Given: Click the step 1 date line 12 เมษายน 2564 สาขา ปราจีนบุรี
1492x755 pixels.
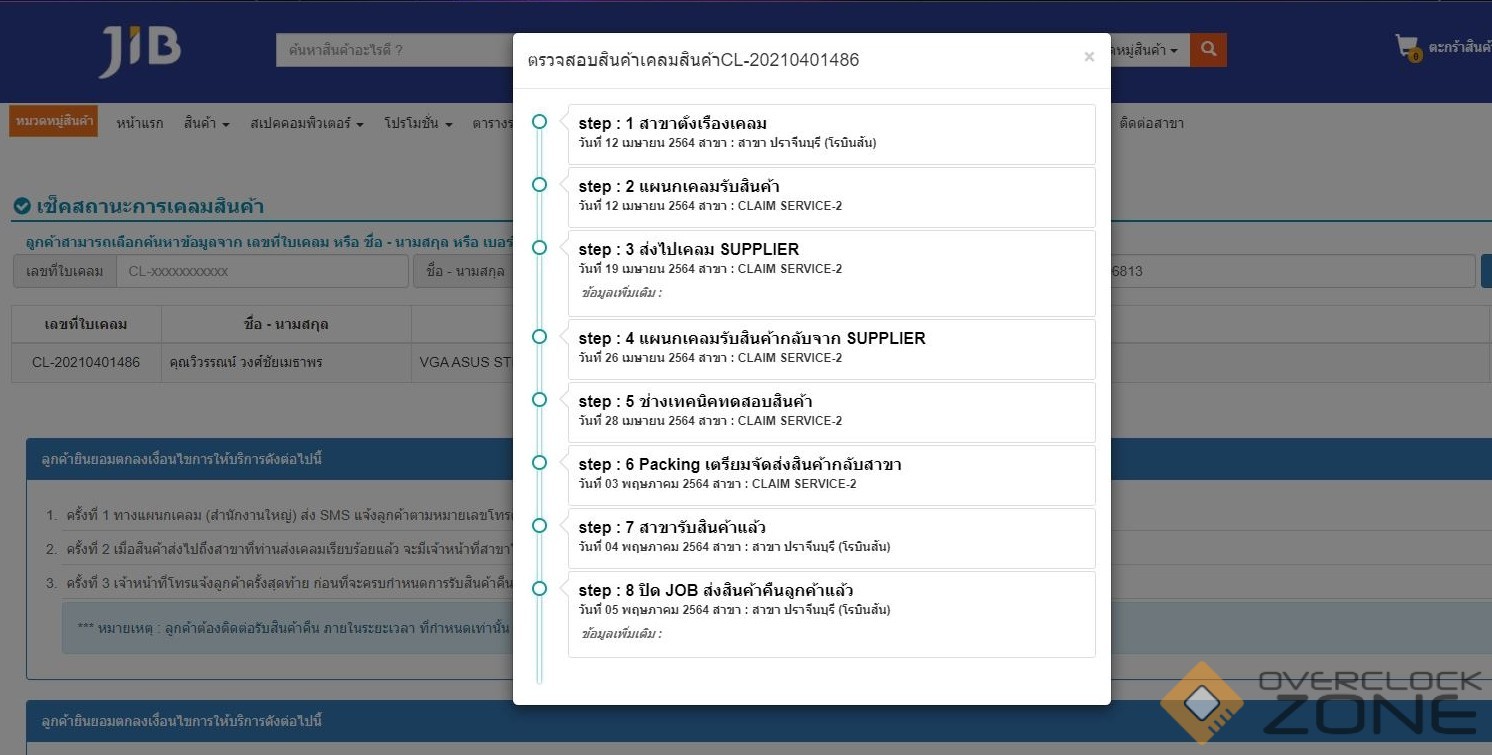Looking at the screenshot, I should [728, 143].
